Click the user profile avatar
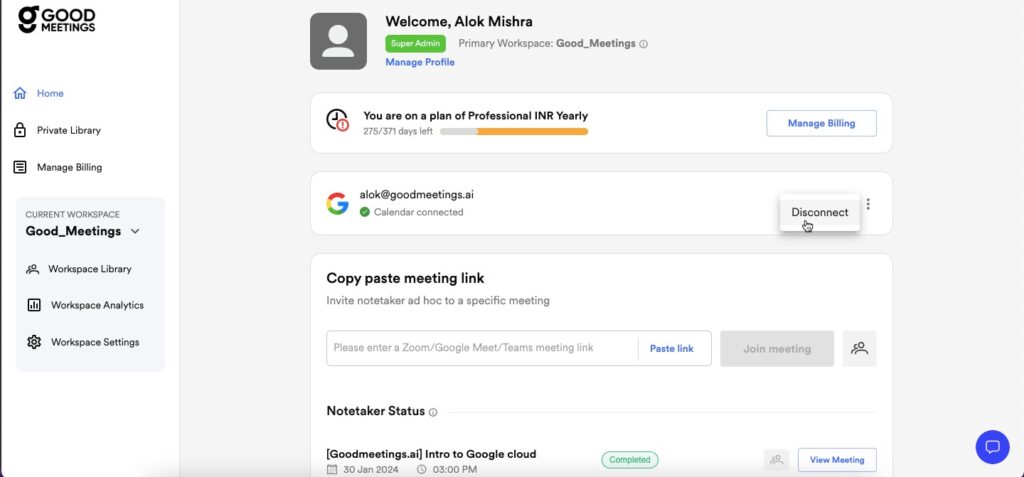Viewport: 1024px width, 477px height. [x=338, y=41]
